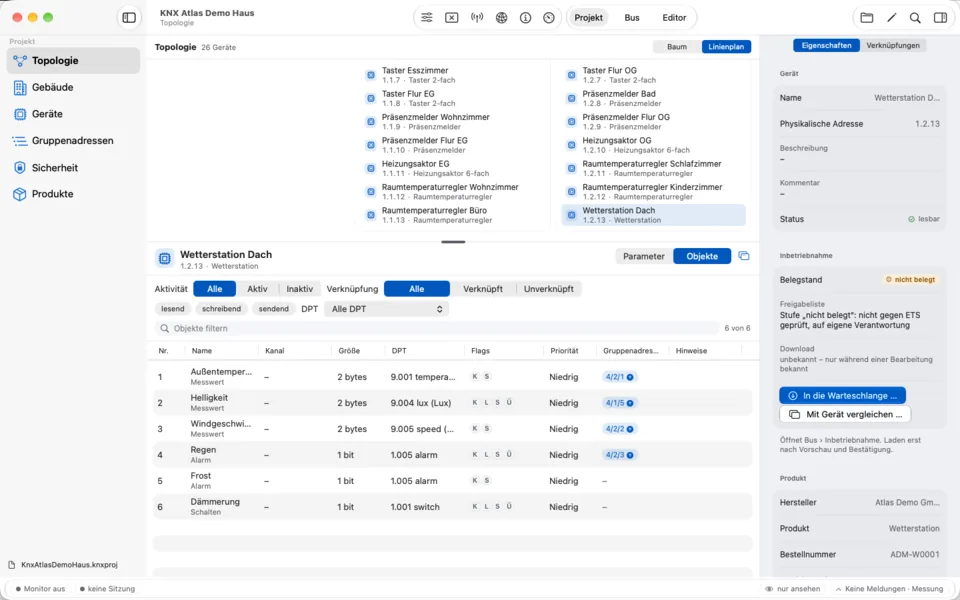
Task: Open the 4/2/1 group address badge
Action: coord(619,377)
